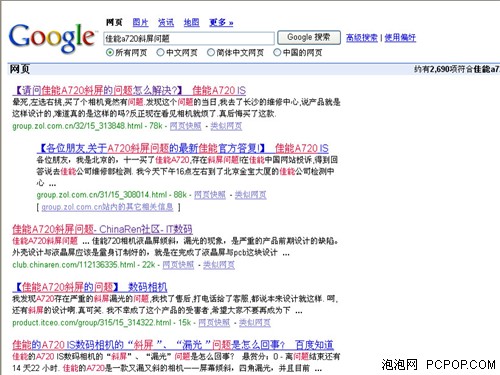Select the 所有网页 radio button
500x375 pixels.
click(110, 52)
